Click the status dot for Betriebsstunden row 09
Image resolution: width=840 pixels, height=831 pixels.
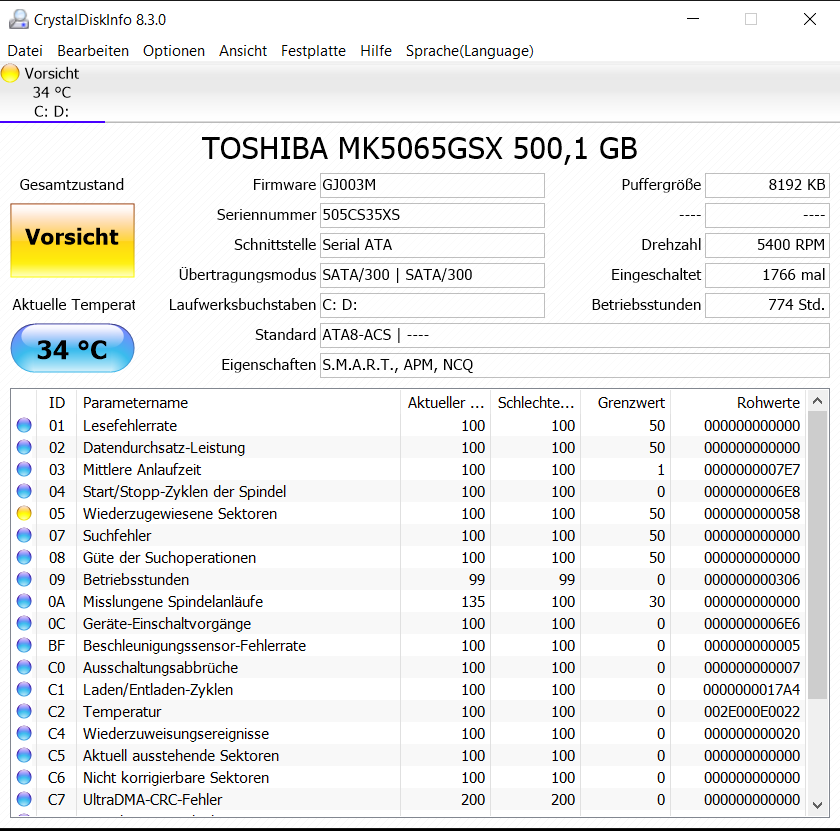point(24,579)
